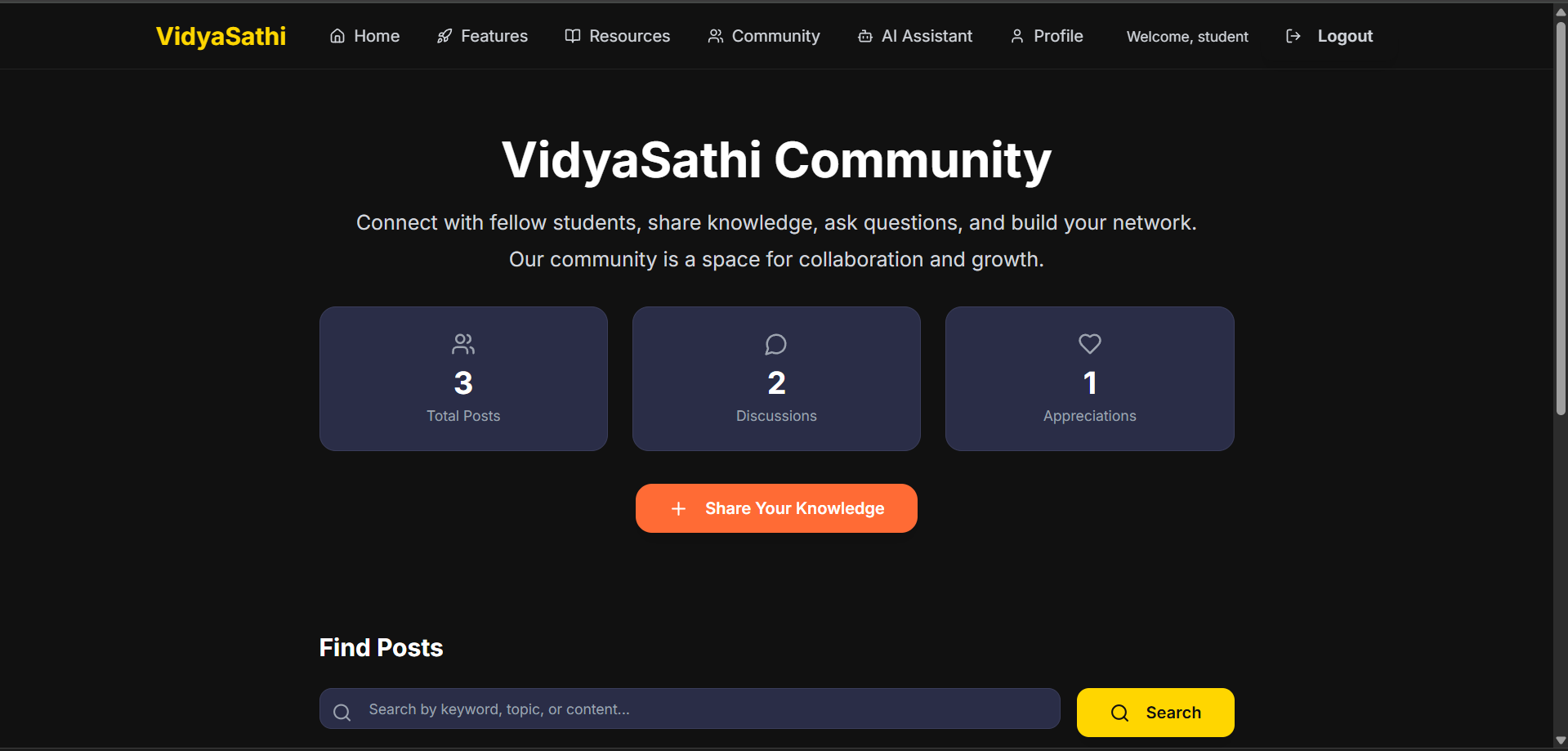Click the Logout arrow icon

1293,36
